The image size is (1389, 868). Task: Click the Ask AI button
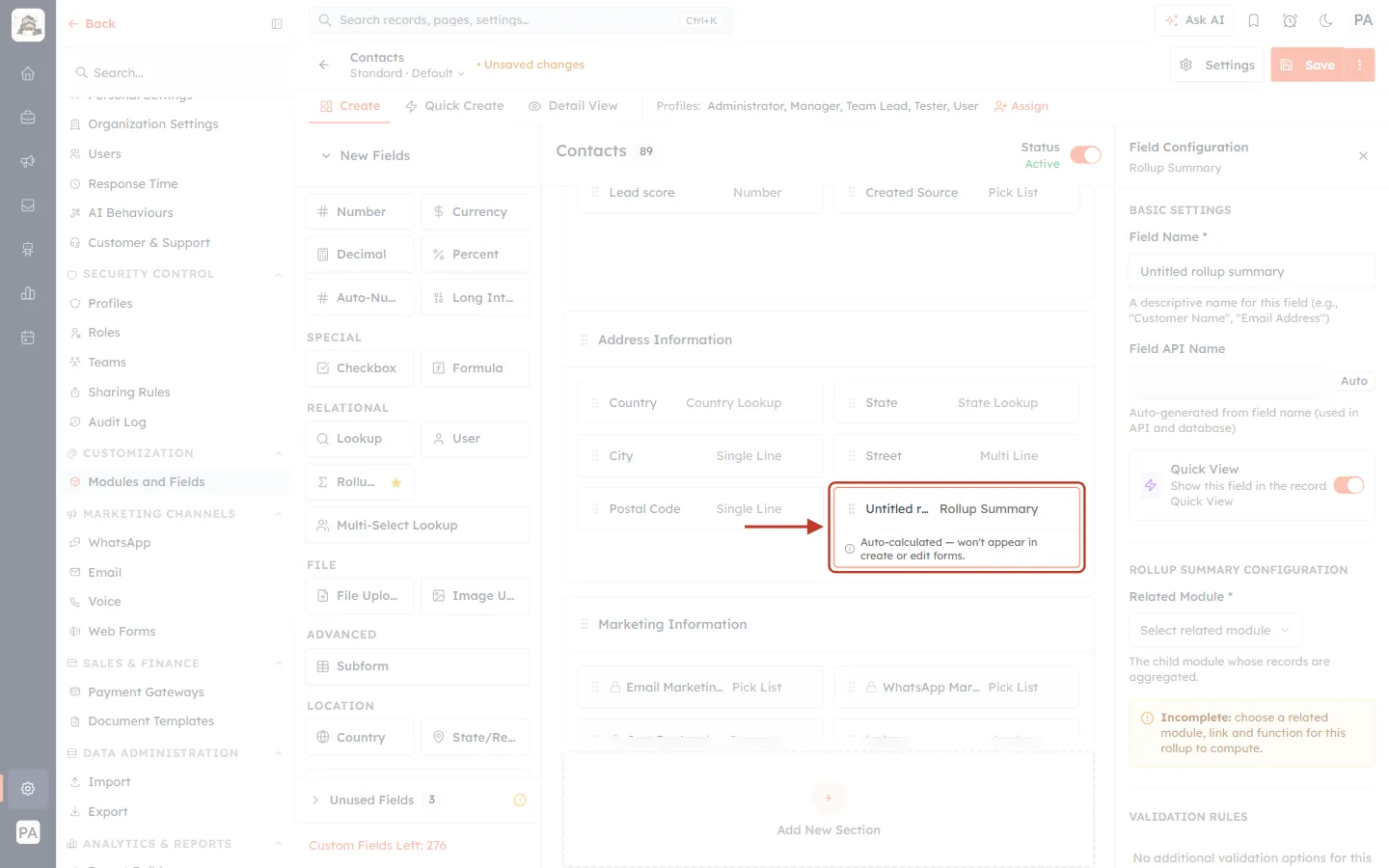(1194, 20)
